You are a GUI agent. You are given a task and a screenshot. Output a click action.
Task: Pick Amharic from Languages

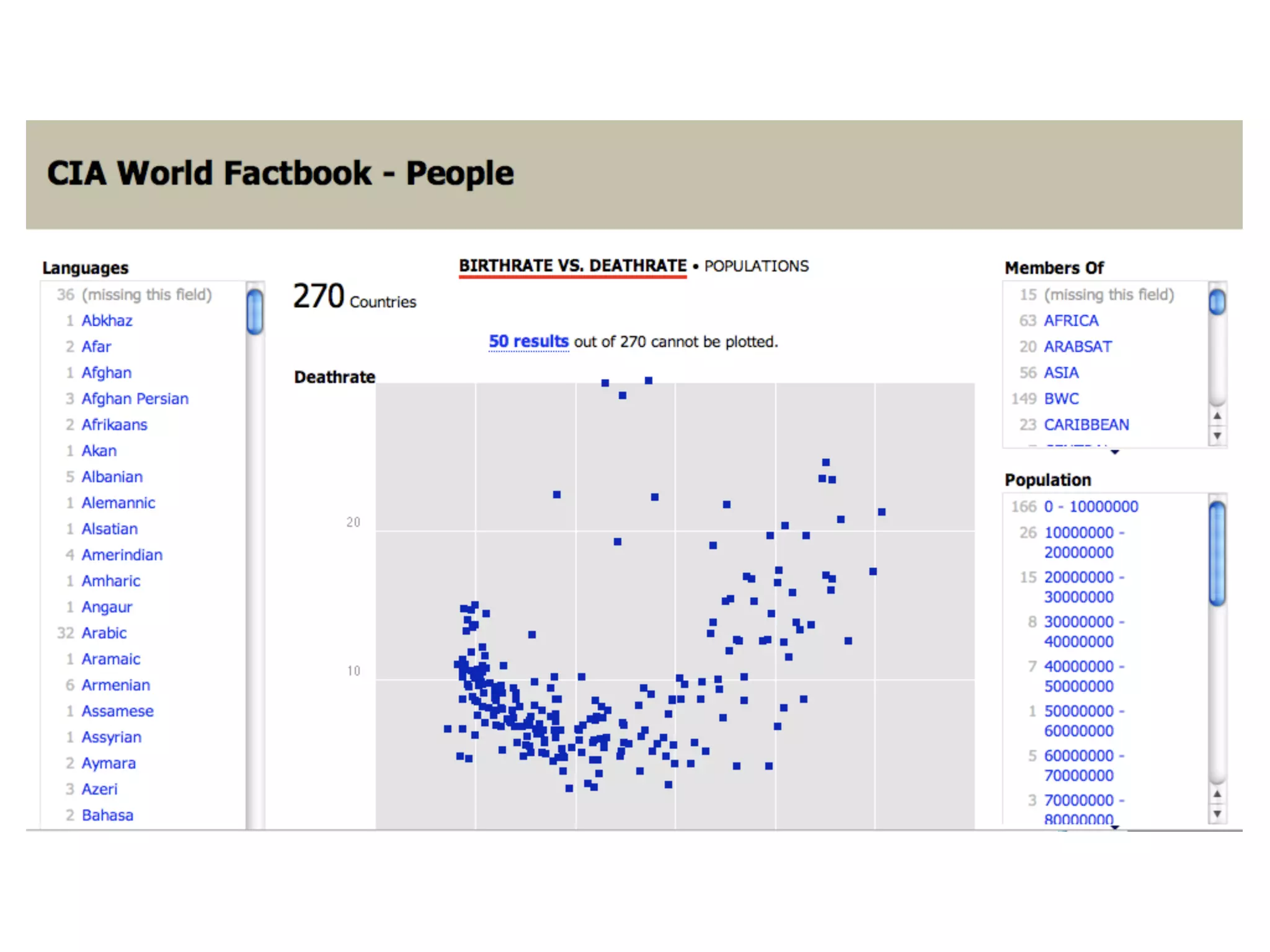pyautogui.click(x=111, y=581)
